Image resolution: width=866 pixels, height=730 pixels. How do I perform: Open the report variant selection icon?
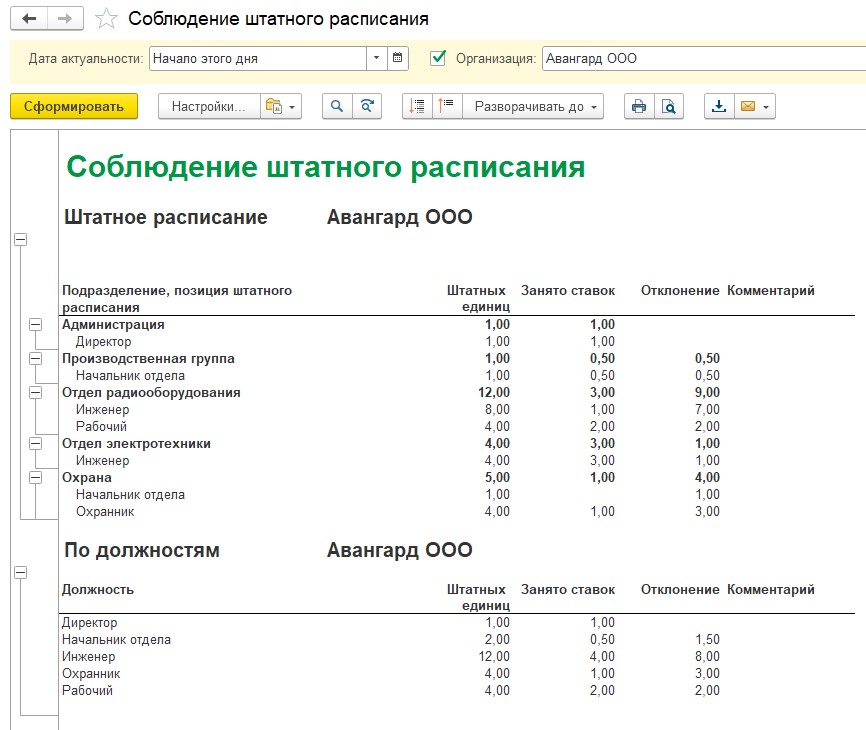click(x=274, y=106)
